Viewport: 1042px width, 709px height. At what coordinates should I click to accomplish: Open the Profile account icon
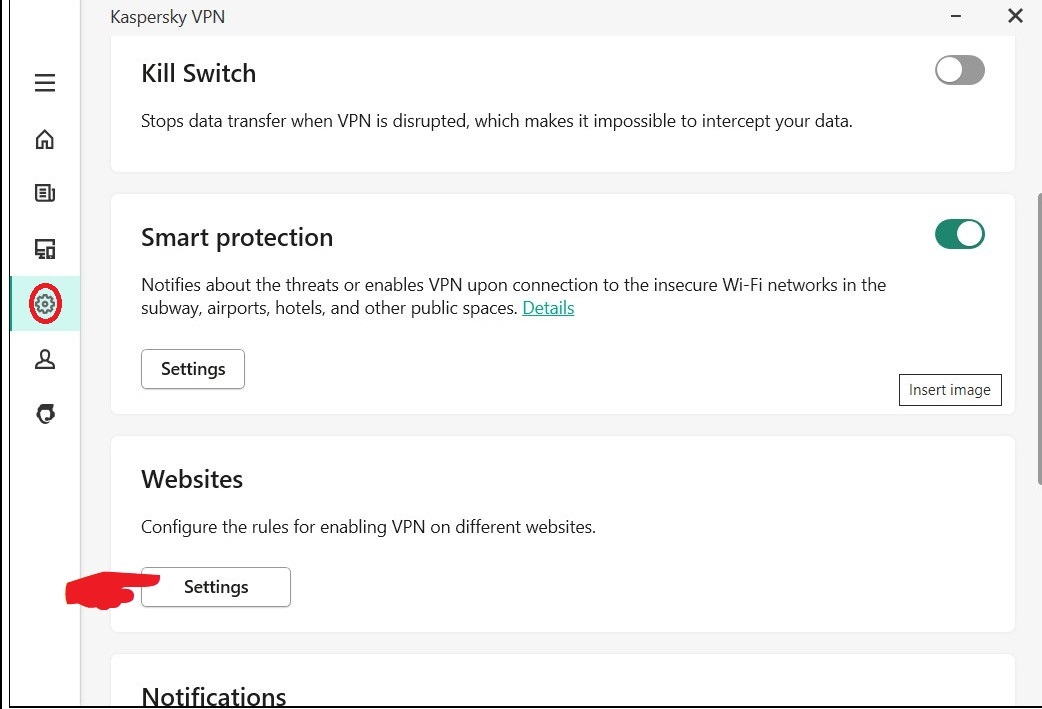[x=45, y=360]
